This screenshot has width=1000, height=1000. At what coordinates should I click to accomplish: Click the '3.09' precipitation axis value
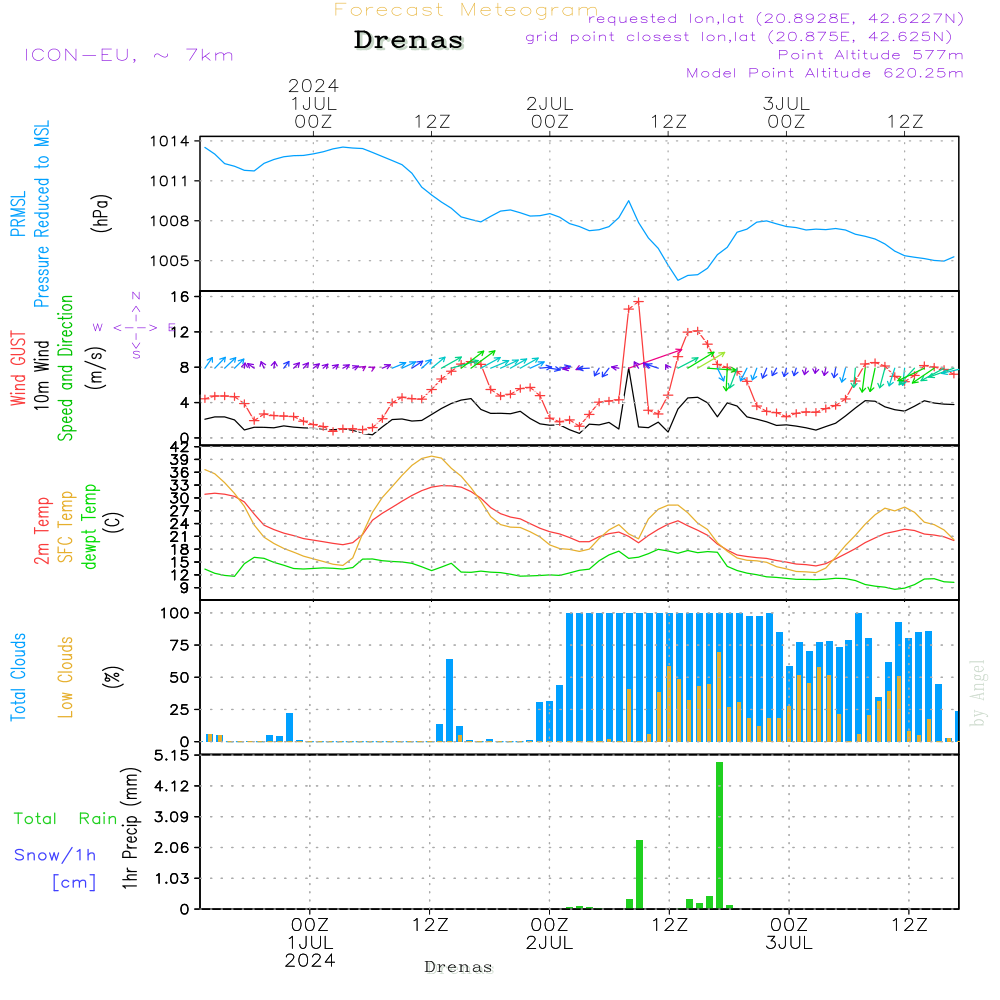[x=172, y=817]
